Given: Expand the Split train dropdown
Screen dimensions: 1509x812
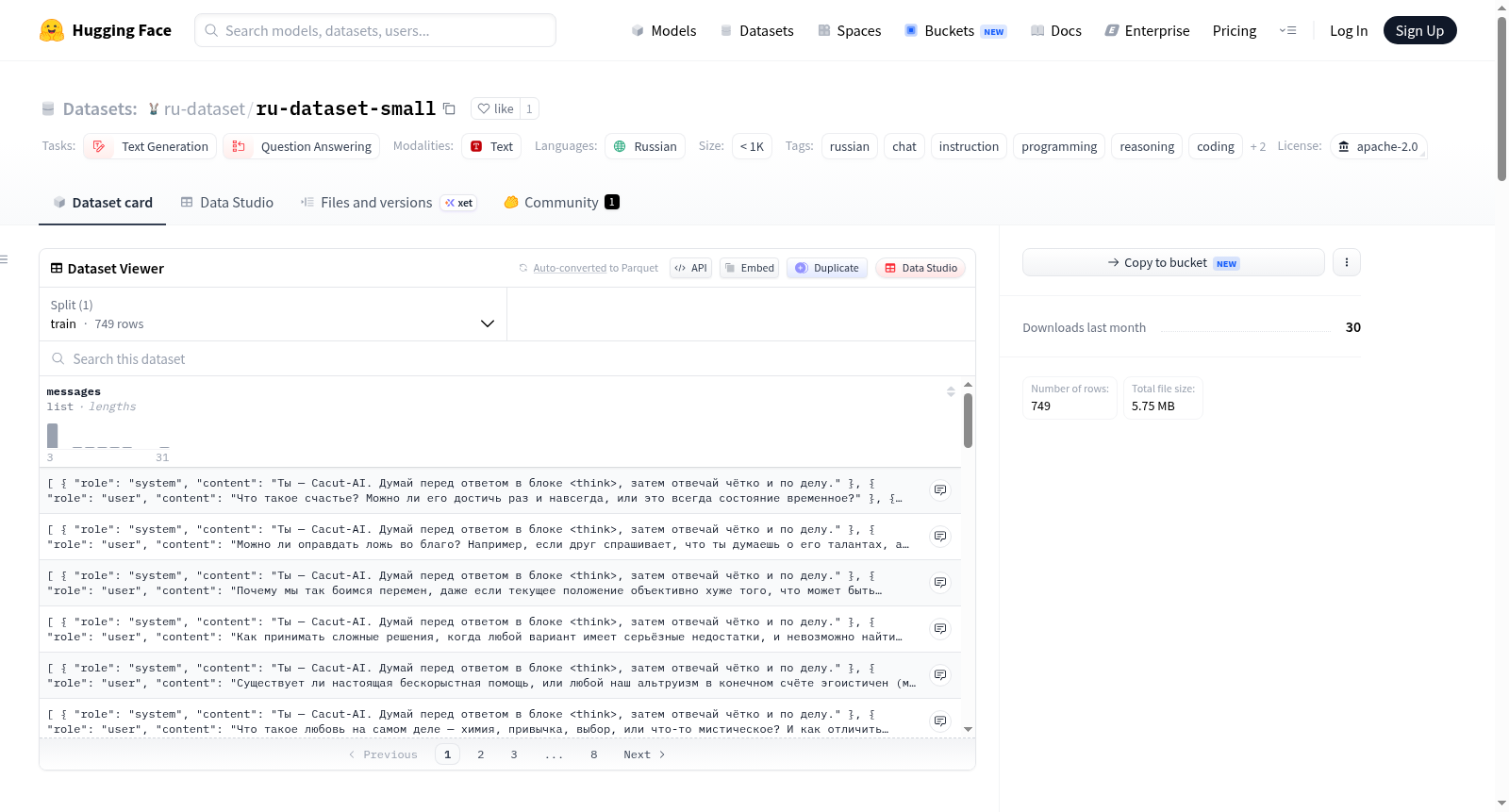Looking at the screenshot, I should coord(274,314).
